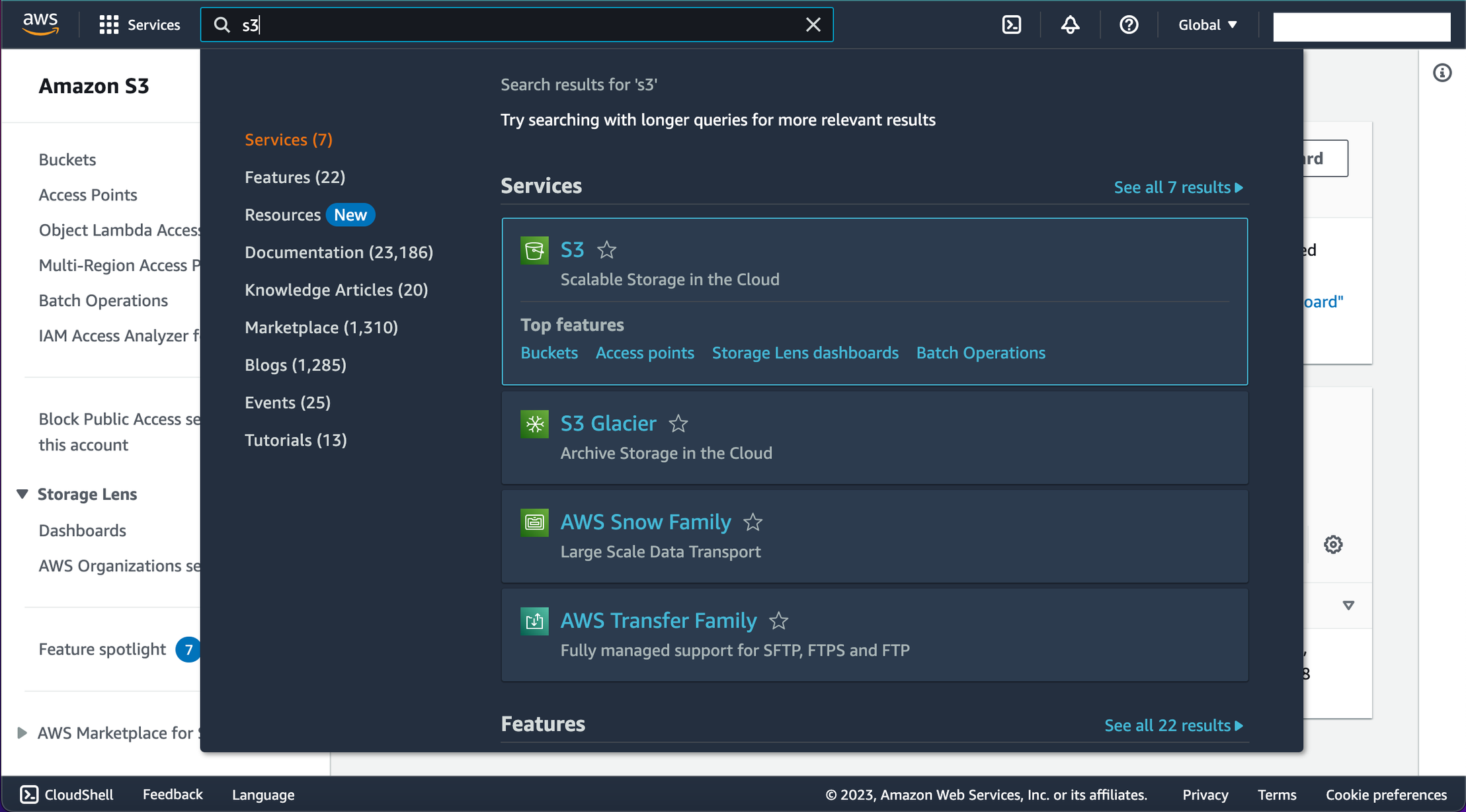The image size is (1466, 812).
Task: Collapse the Storage Lens section triangle
Action: (x=22, y=494)
